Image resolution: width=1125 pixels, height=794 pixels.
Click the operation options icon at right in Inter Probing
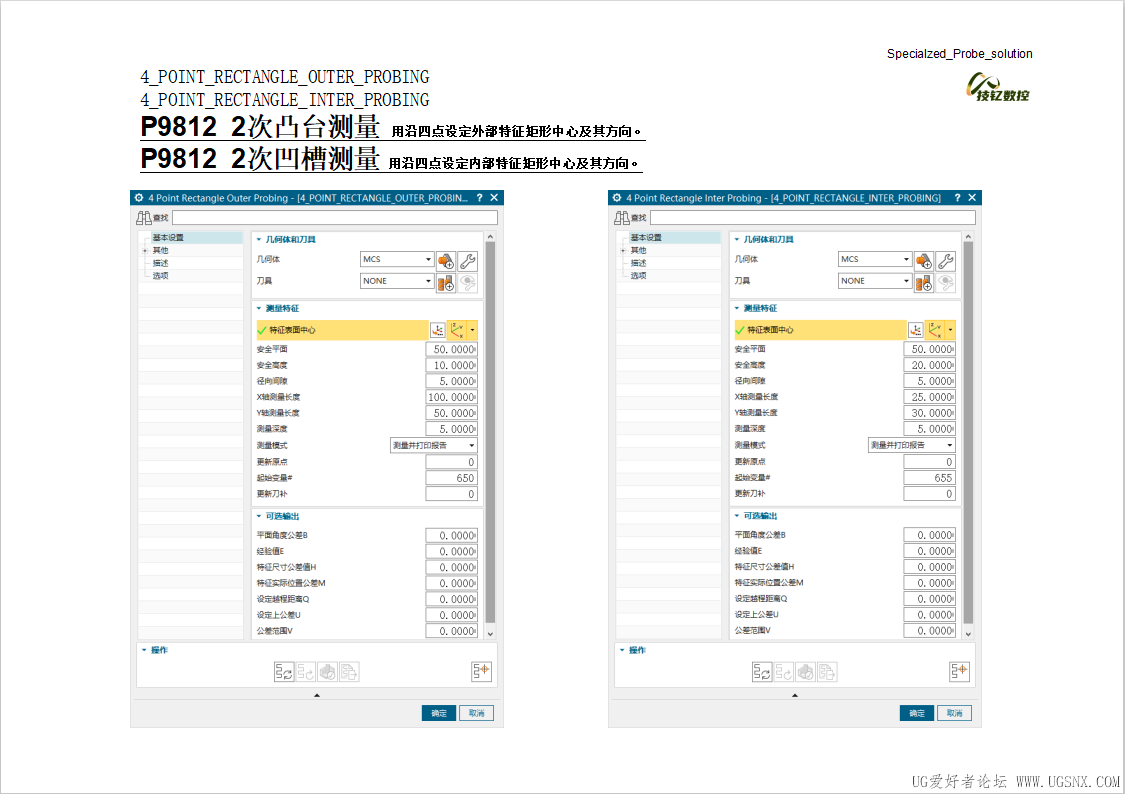pos(959,671)
